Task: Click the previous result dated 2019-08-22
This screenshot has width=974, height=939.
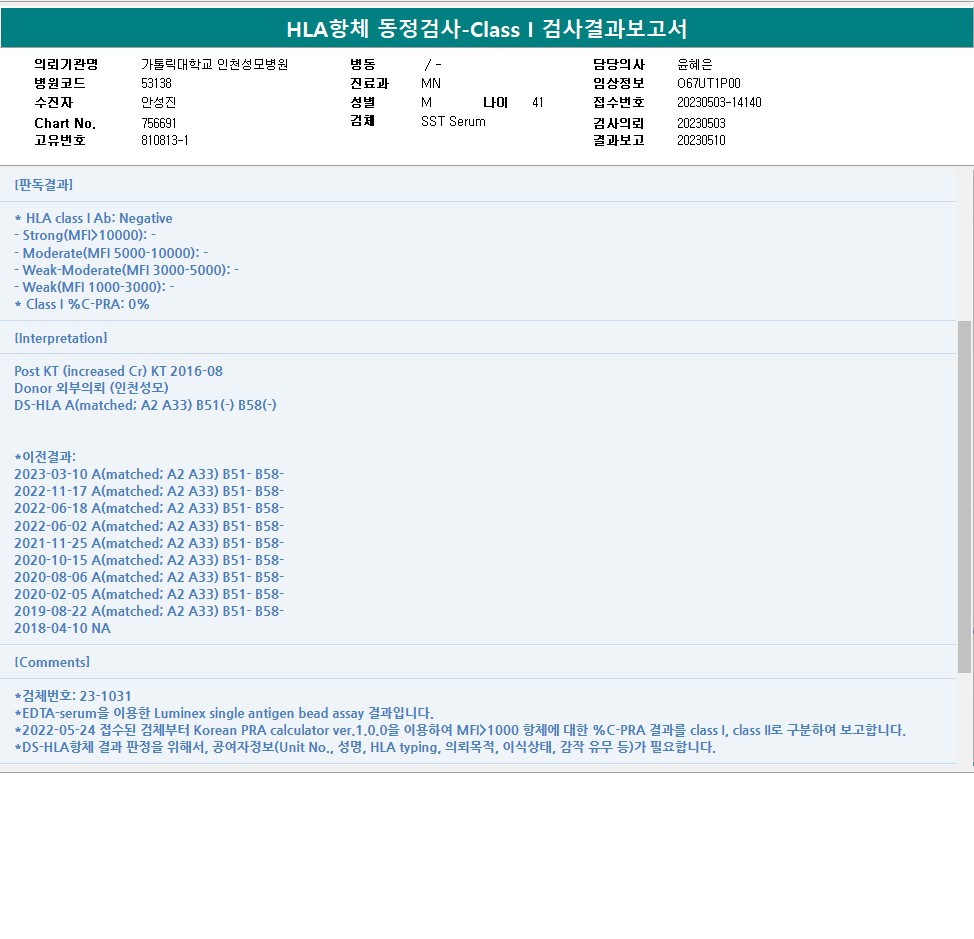Action: pyautogui.click(x=149, y=611)
